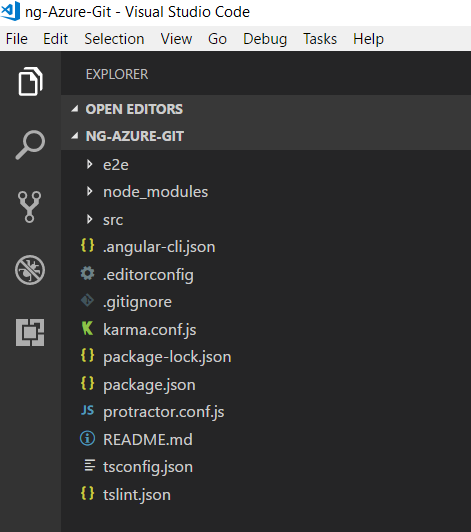This screenshot has height=532, width=471.
Task: Open the Go menu
Action: (x=218, y=39)
